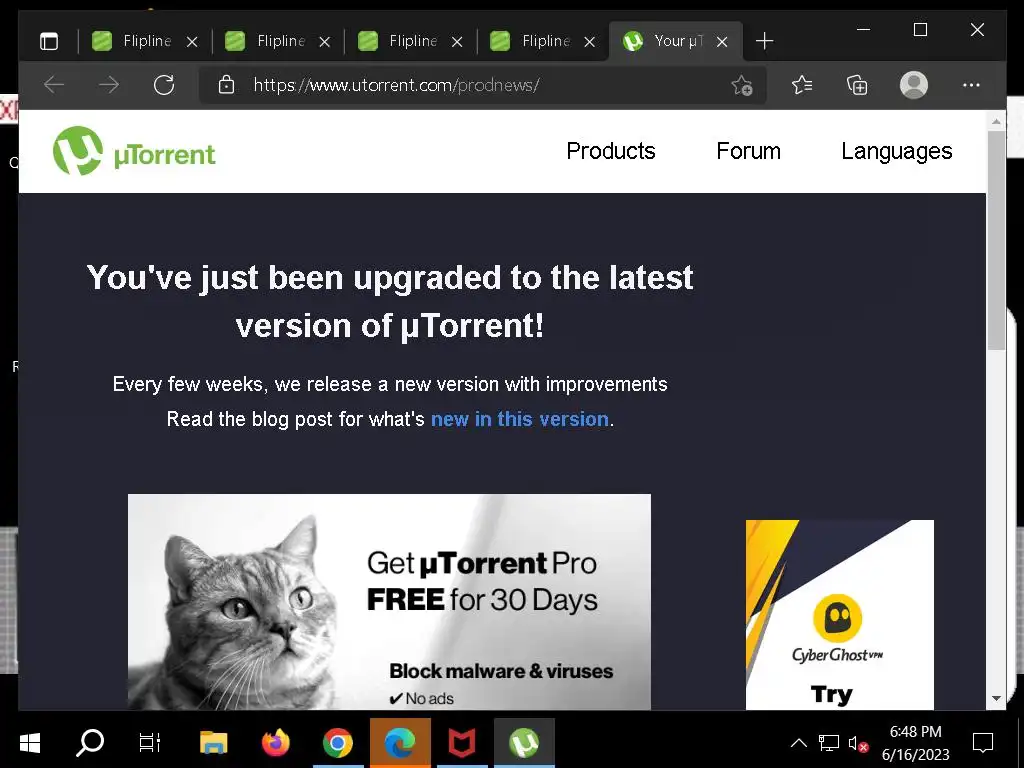Minimize the Edge browser window
Screen dimensions: 1024x768
(863, 30)
